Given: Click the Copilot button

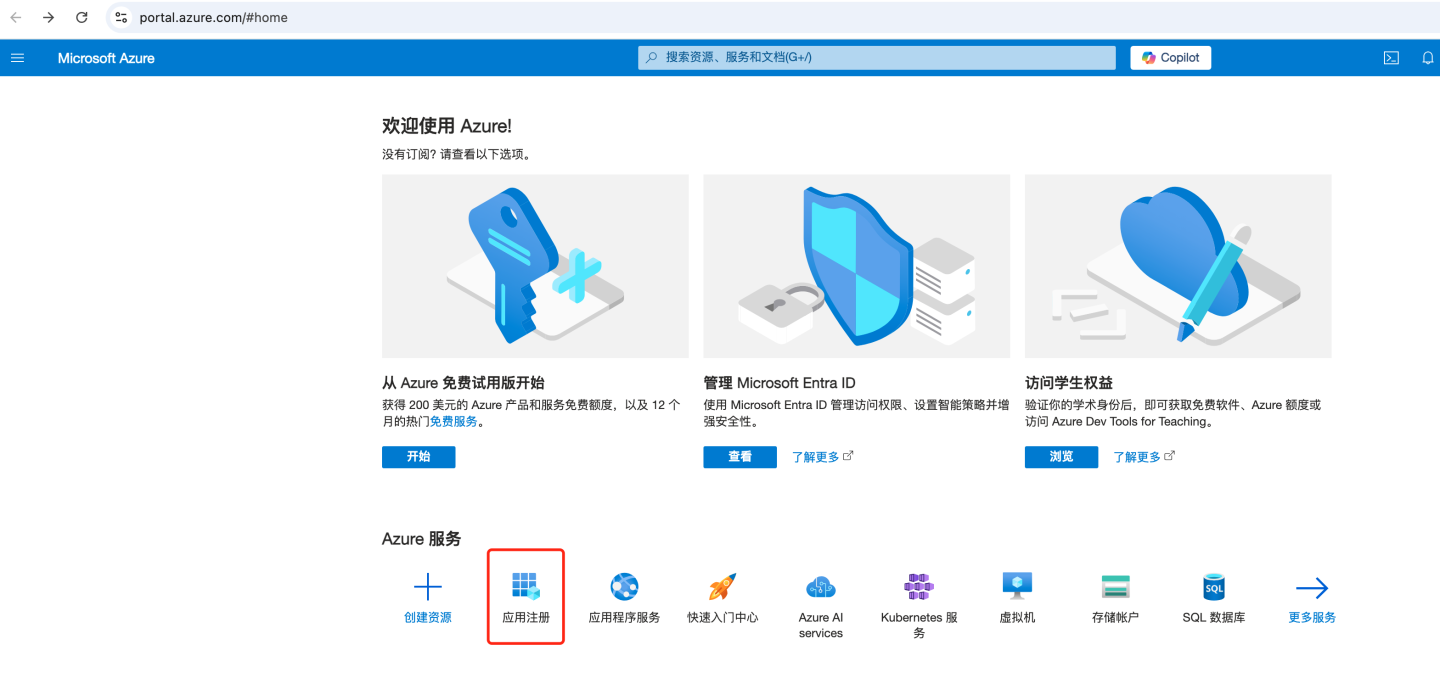Looking at the screenshot, I should coord(1171,58).
